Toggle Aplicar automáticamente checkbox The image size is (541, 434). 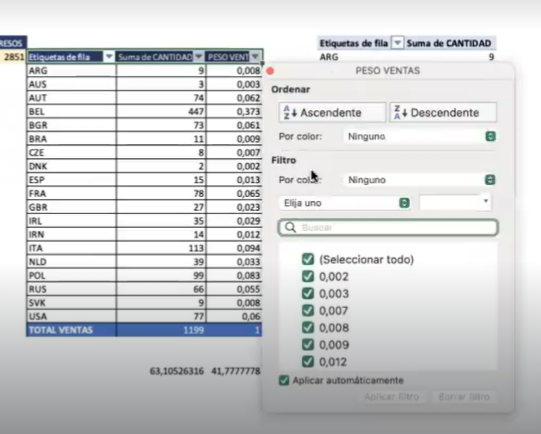point(284,380)
